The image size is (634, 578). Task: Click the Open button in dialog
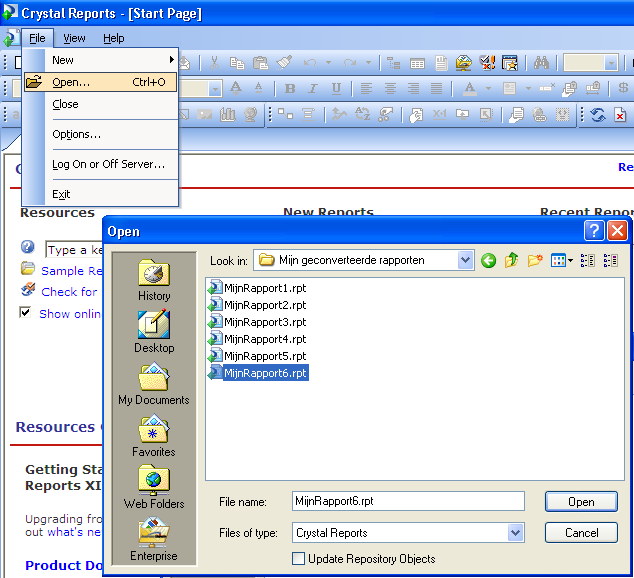[581, 502]
